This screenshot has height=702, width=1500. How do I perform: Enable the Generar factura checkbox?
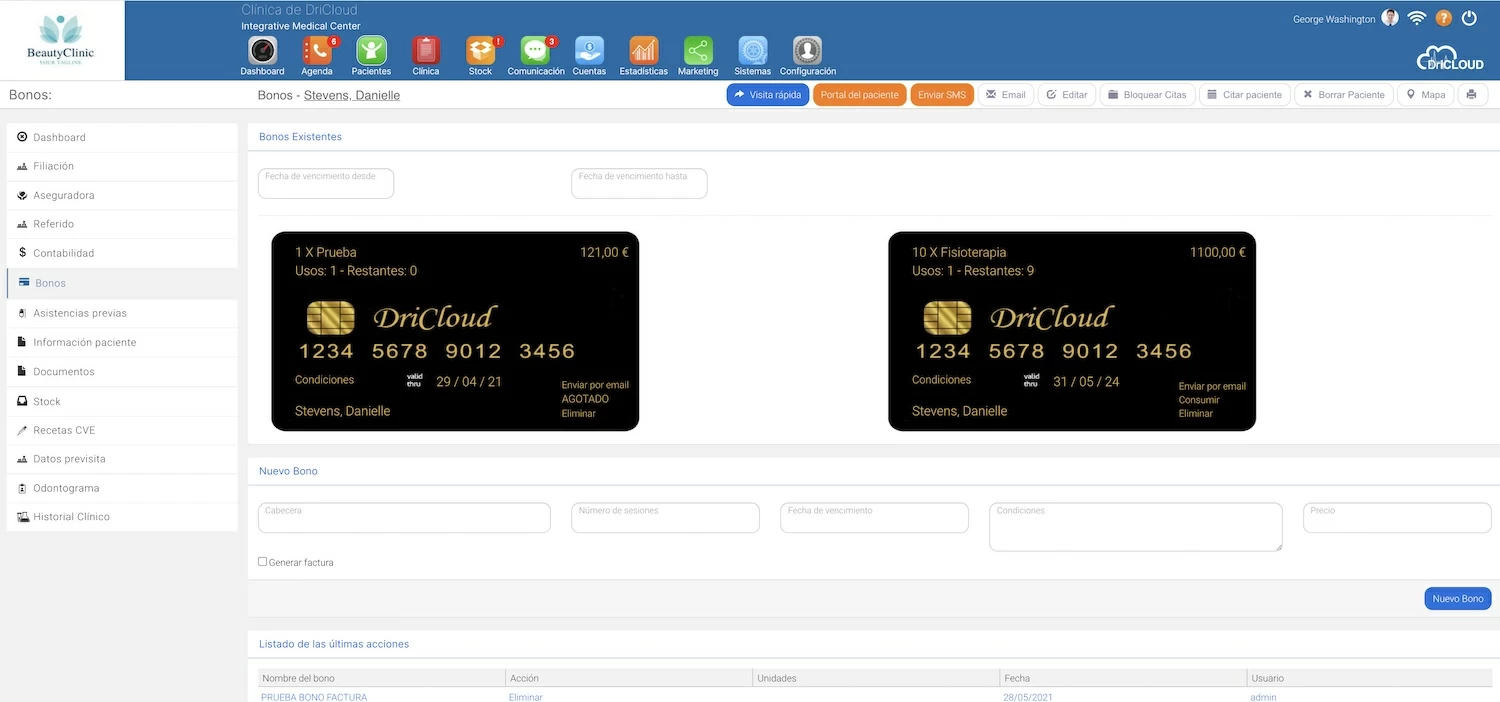263,562
